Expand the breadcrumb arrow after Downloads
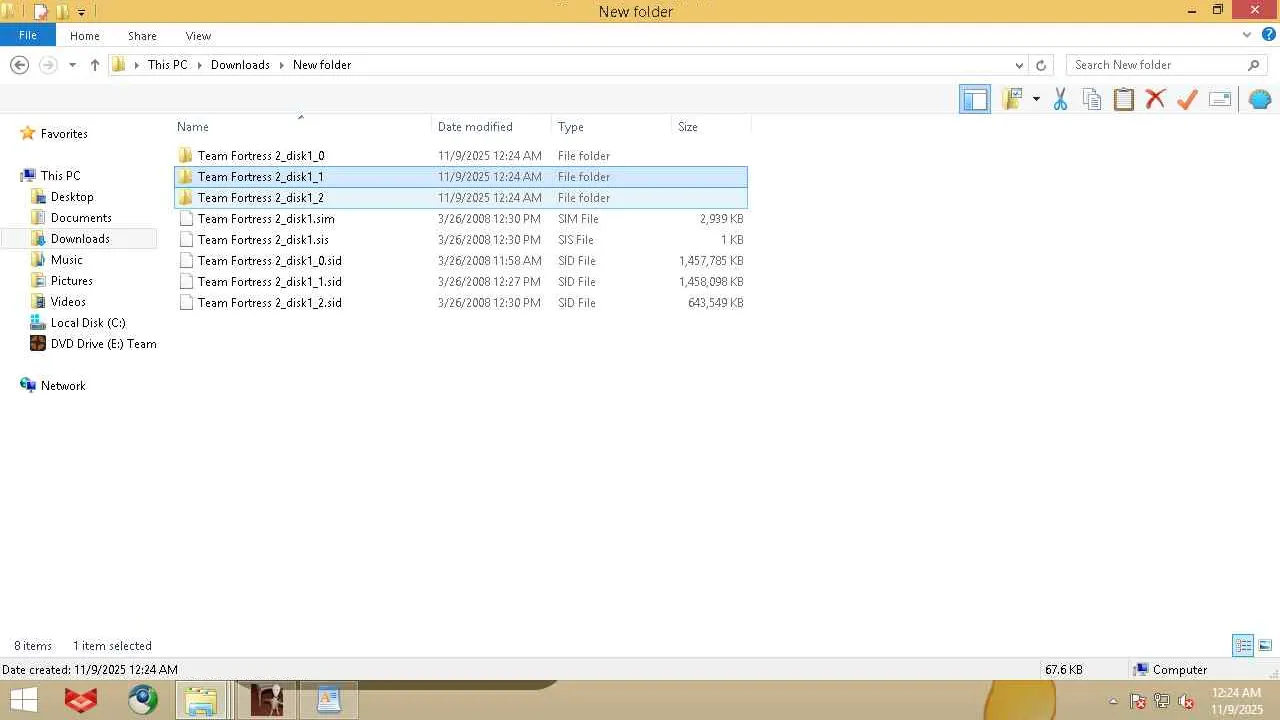The image size is (1280, 720). click(281, 65)
